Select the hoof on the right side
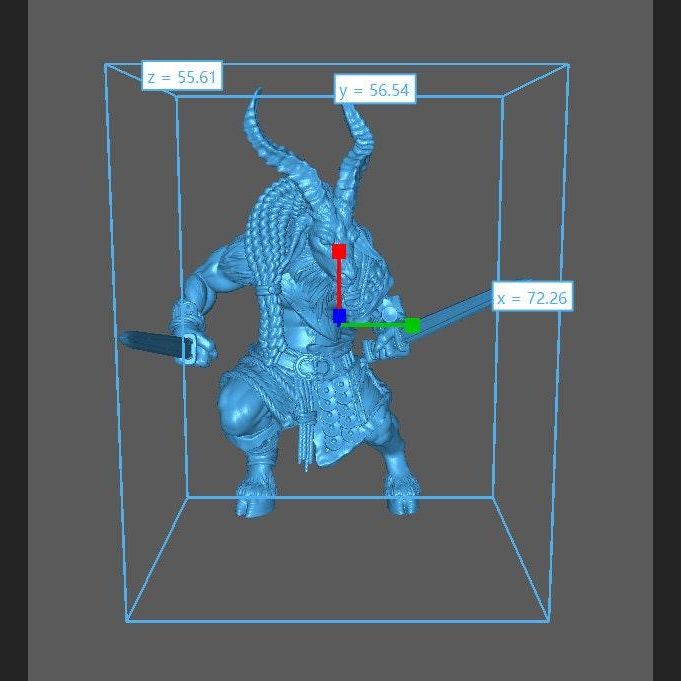 (x=402, y=499)
